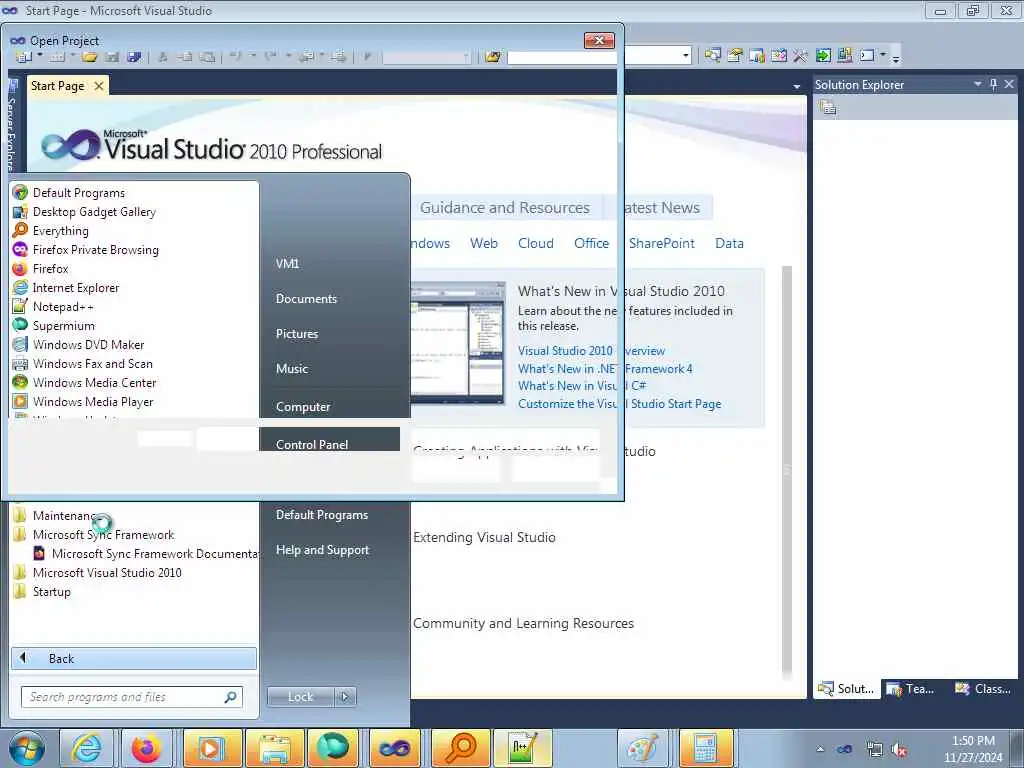Open Documents from the Start menu
The width and height of the screenshot is (1024, 768).
pyautogui.click(x=306, y=298)
